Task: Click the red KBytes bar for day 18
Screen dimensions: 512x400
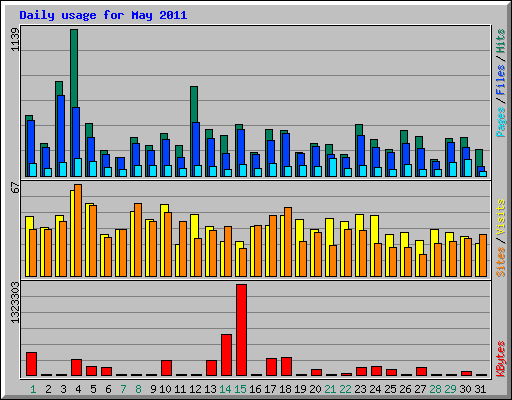Action: pos(286,367)
